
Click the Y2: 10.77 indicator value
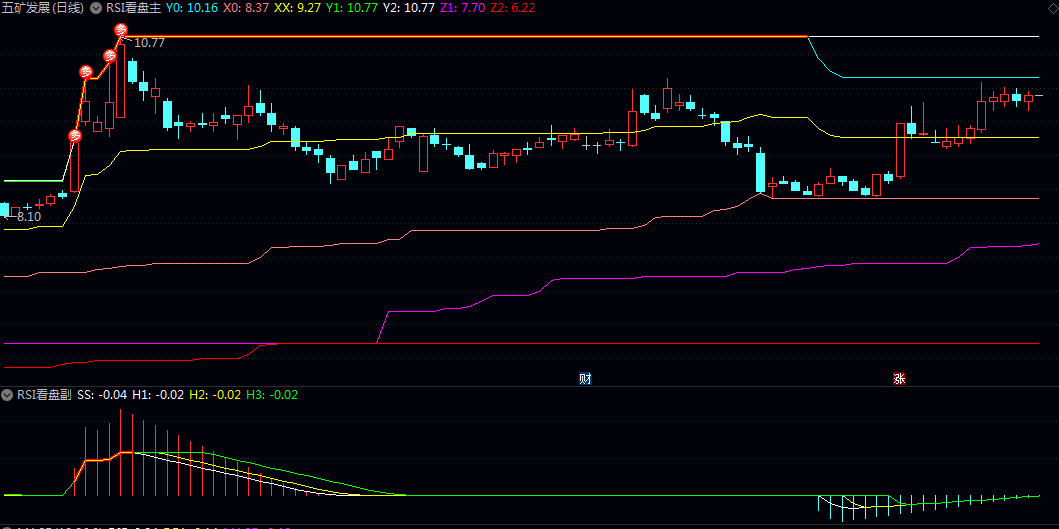pyautogui.click(x=409, y=8)
